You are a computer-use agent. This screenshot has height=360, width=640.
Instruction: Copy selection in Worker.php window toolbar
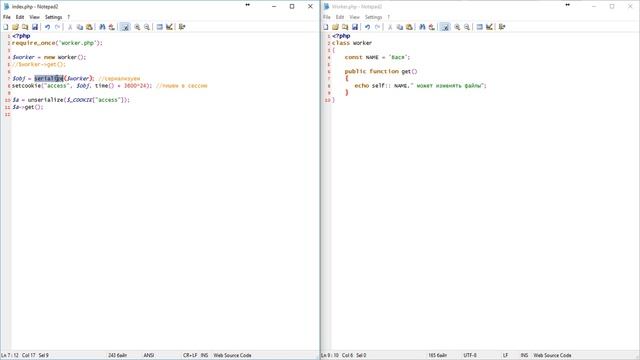tap(400, 27)
